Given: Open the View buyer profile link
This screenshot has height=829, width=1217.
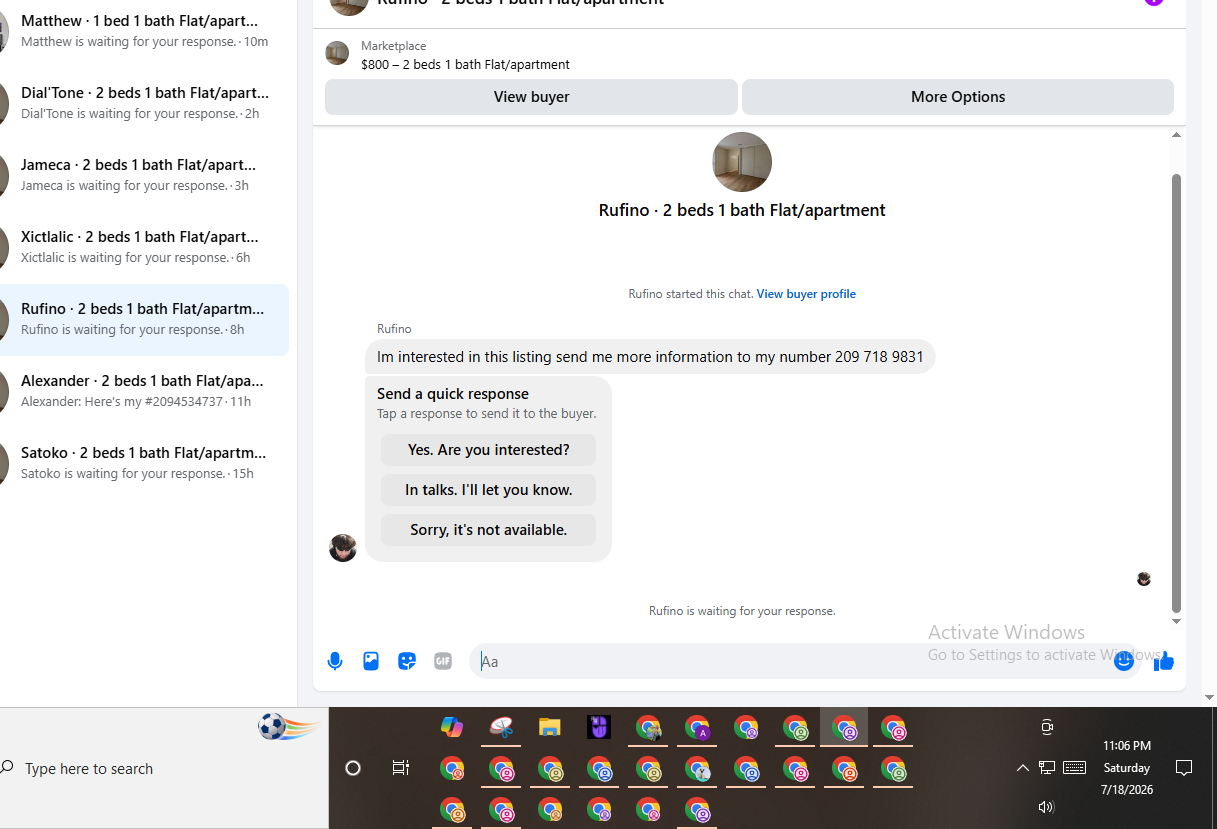Looking at the screenshot, I should pyautogui.click(x=806, y=294).
